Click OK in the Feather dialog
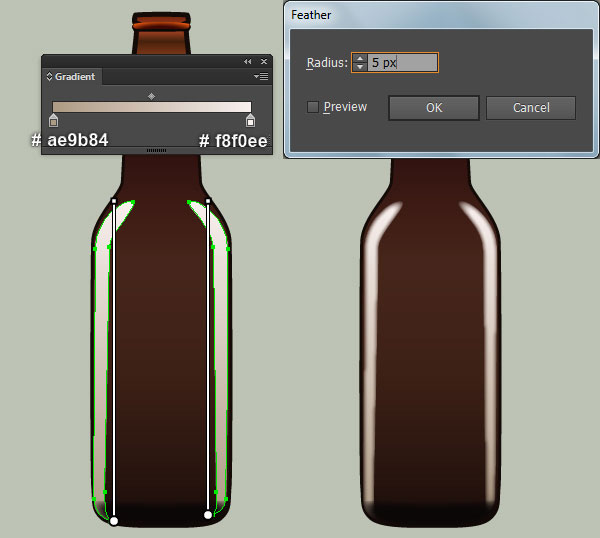The height and width of the screenshot is (538, 600). coord(434,108)
